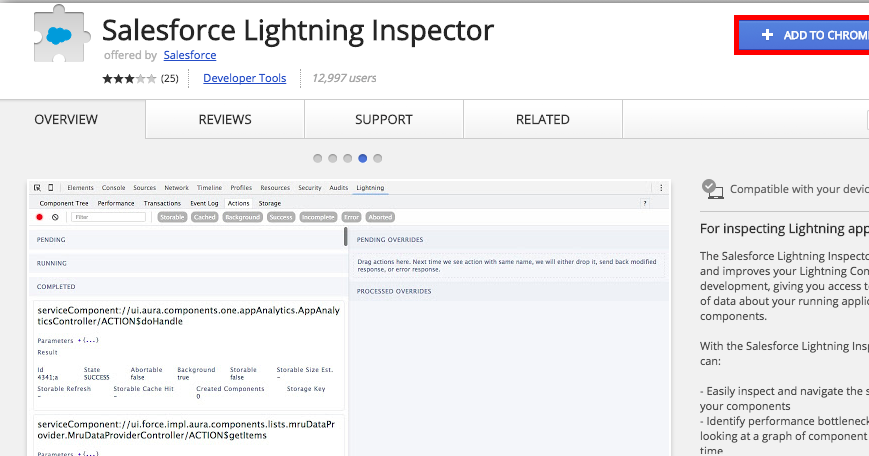Select the Component Tree subtab

coord(64,203)
